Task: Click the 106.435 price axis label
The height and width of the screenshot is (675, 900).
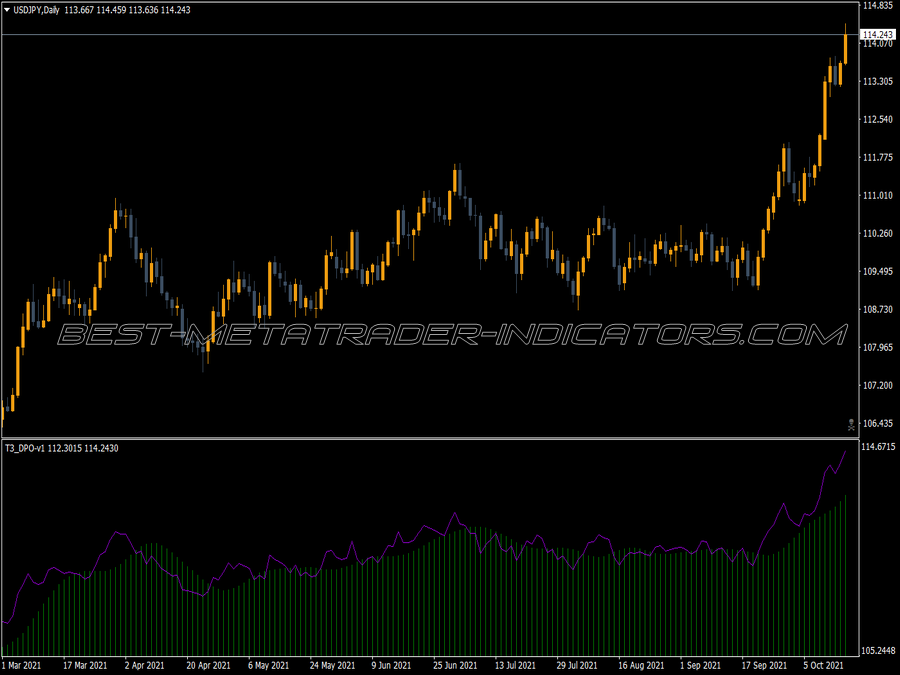Action: pyautogui.click(x=878, y=424)
